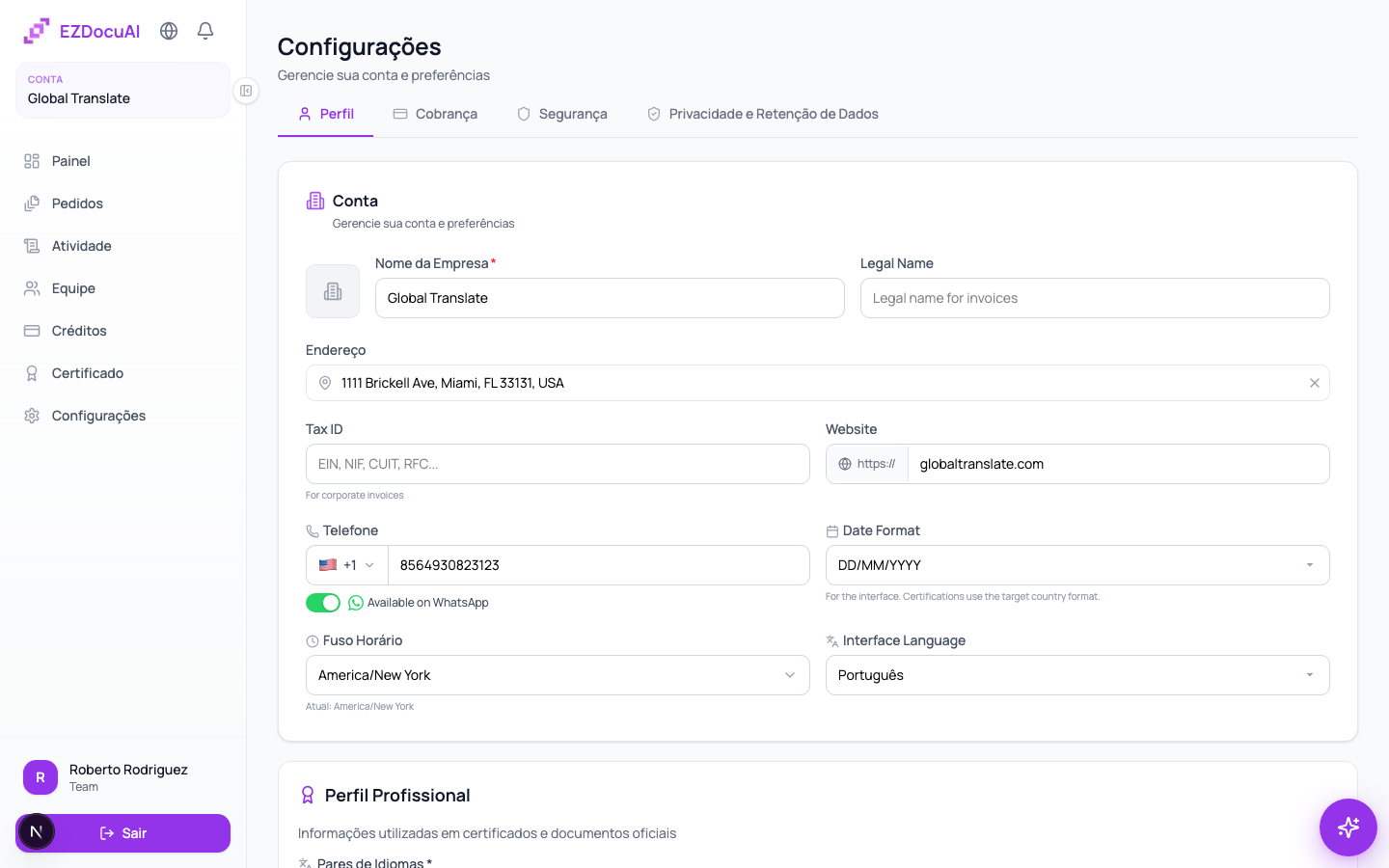Screen dimensions: 1389x868
Task: Focus the Legal Name input
Action: point(1095,298)
